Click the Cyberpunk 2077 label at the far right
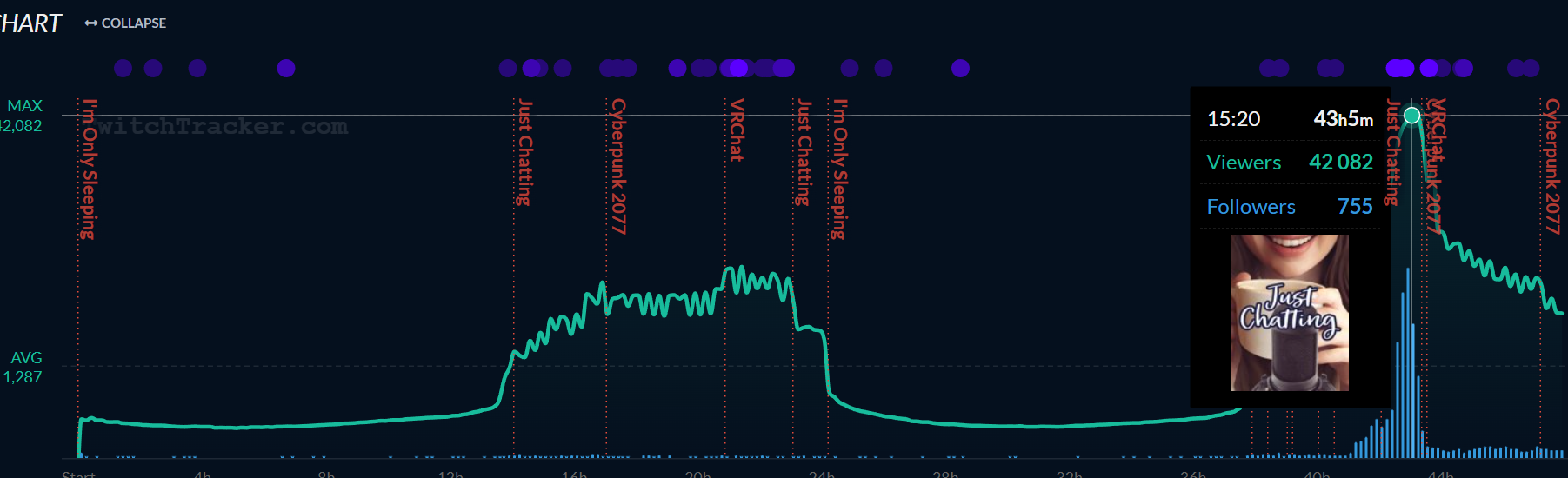This screenshot has height=478, width=1568. point(1552,166)
